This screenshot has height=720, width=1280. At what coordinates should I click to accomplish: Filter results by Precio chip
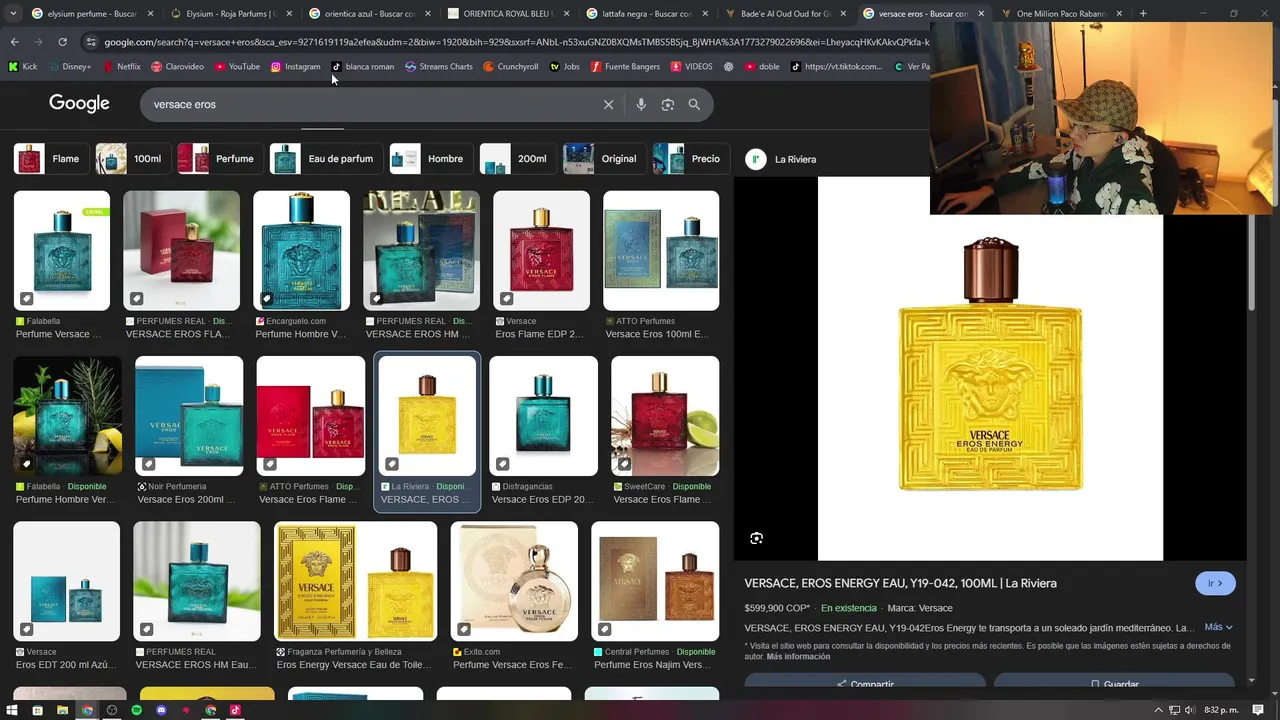[x=690, y=159]
